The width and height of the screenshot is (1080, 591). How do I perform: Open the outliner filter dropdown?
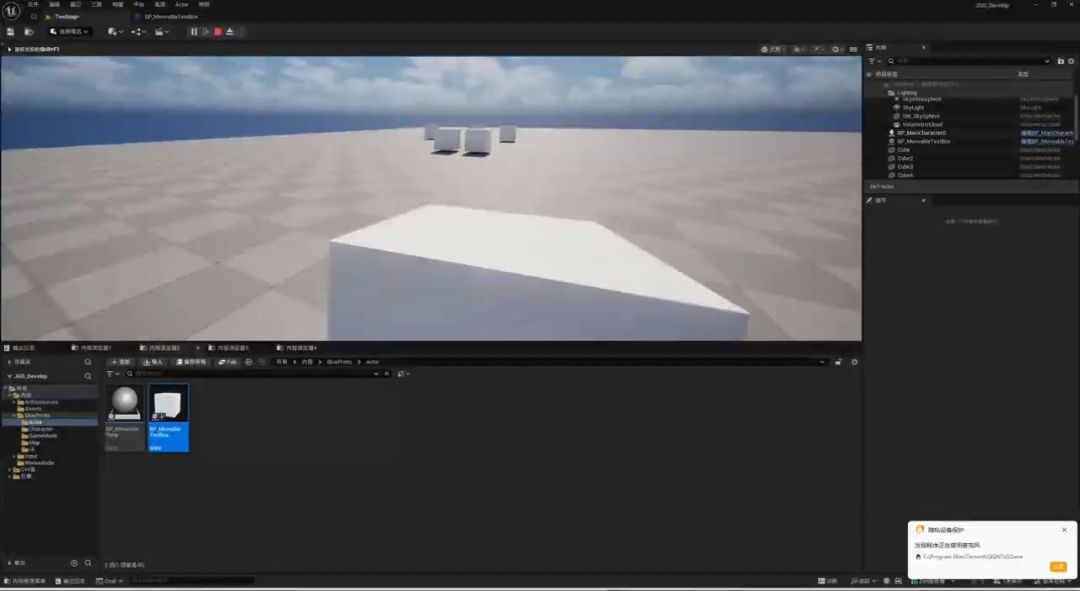(874, 61)
